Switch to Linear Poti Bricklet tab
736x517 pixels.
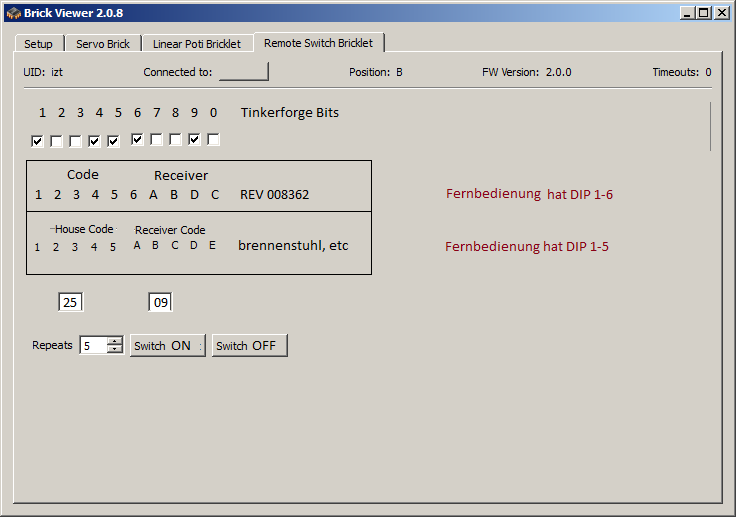(x=197, y=44)
